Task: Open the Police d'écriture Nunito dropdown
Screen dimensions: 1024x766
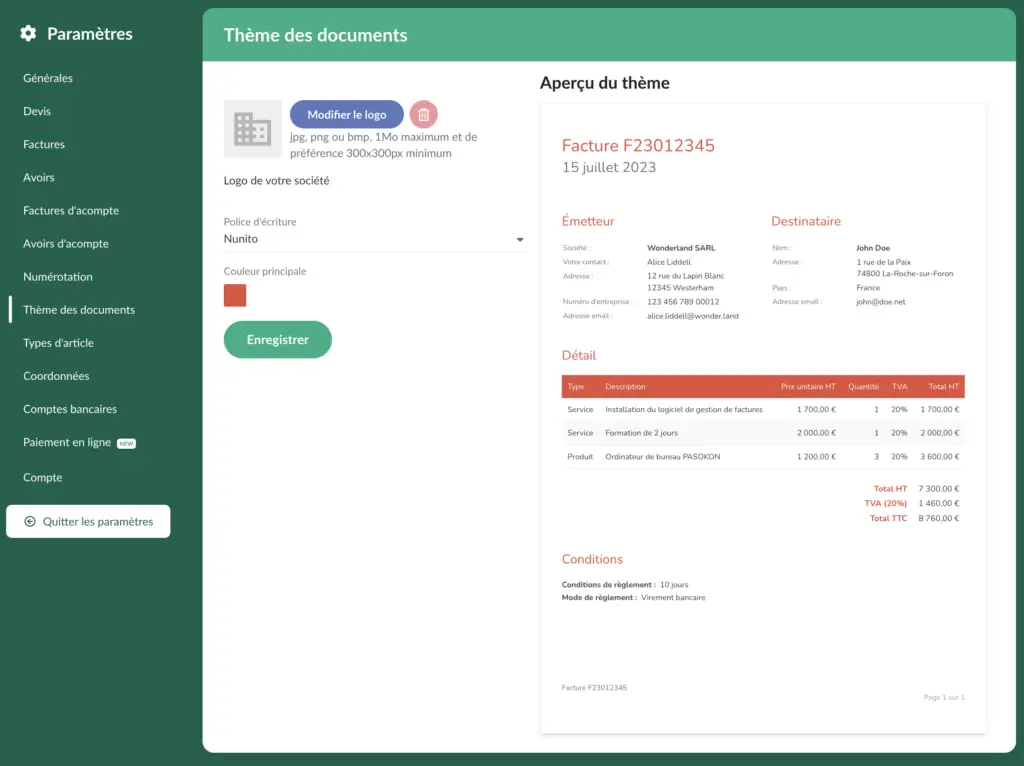Action: [x=374, y=239]
